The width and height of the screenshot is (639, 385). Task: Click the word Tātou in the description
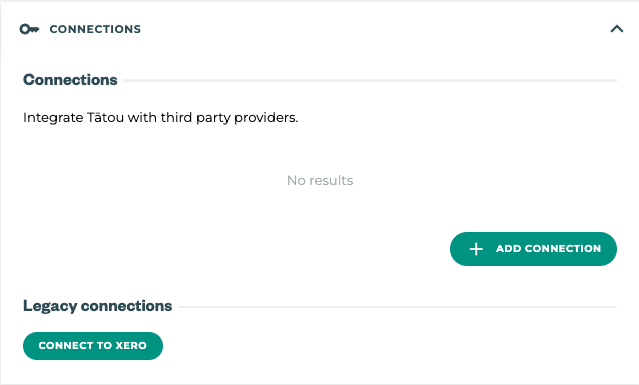coord(105,117)
